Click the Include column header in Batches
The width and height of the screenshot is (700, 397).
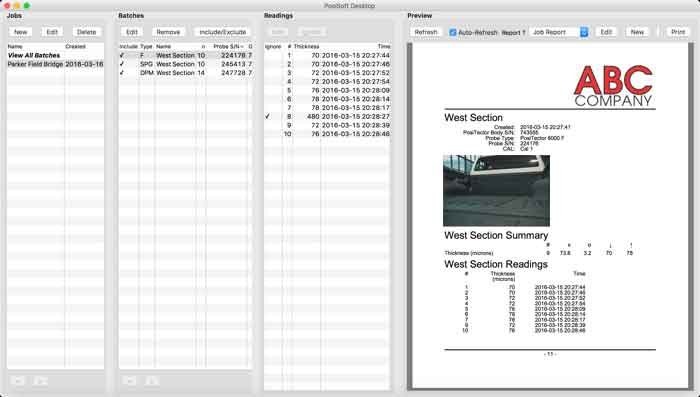(x=129, y=46)
